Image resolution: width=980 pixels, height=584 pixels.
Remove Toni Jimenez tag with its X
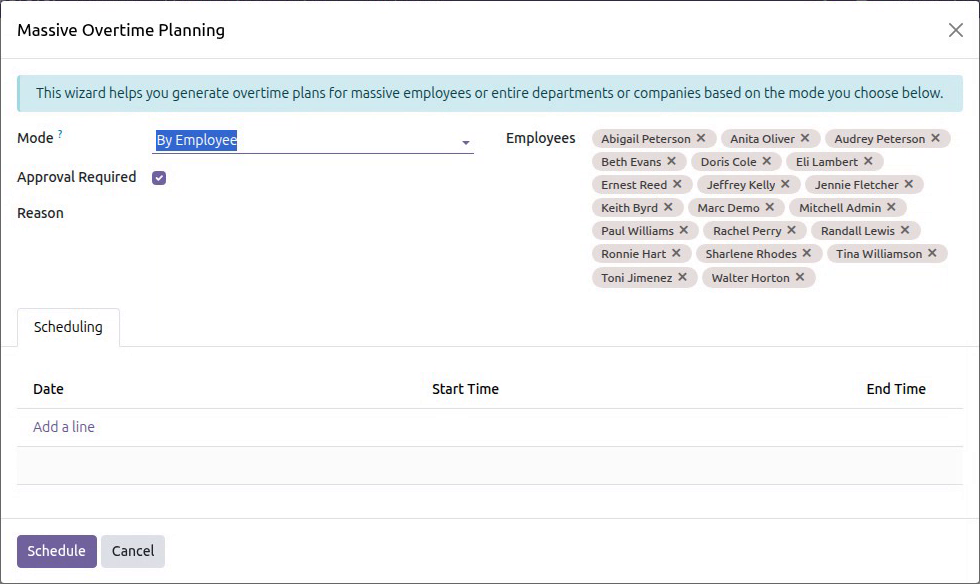[682, 277]
